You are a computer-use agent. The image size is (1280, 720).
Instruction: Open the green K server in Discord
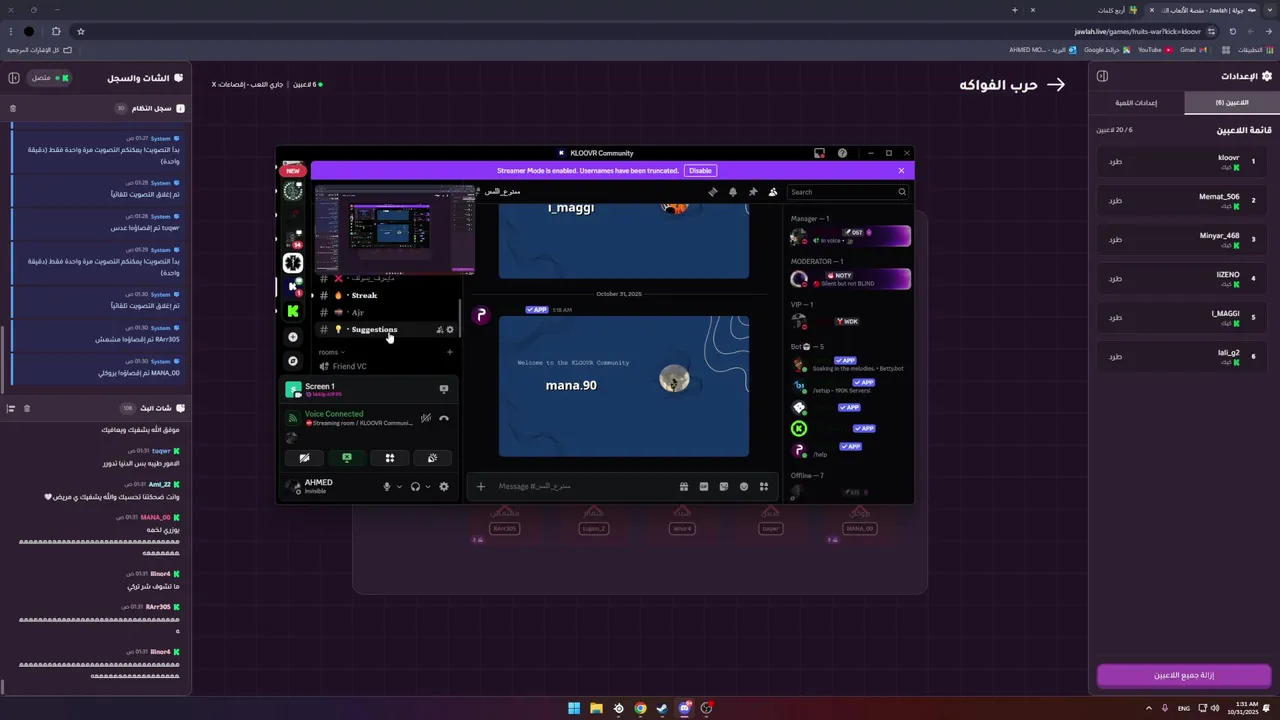(293, 311)
